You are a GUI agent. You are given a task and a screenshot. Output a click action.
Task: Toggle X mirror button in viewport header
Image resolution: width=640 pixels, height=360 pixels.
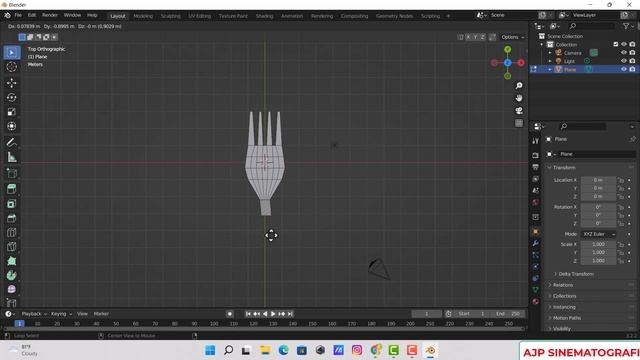468,37
